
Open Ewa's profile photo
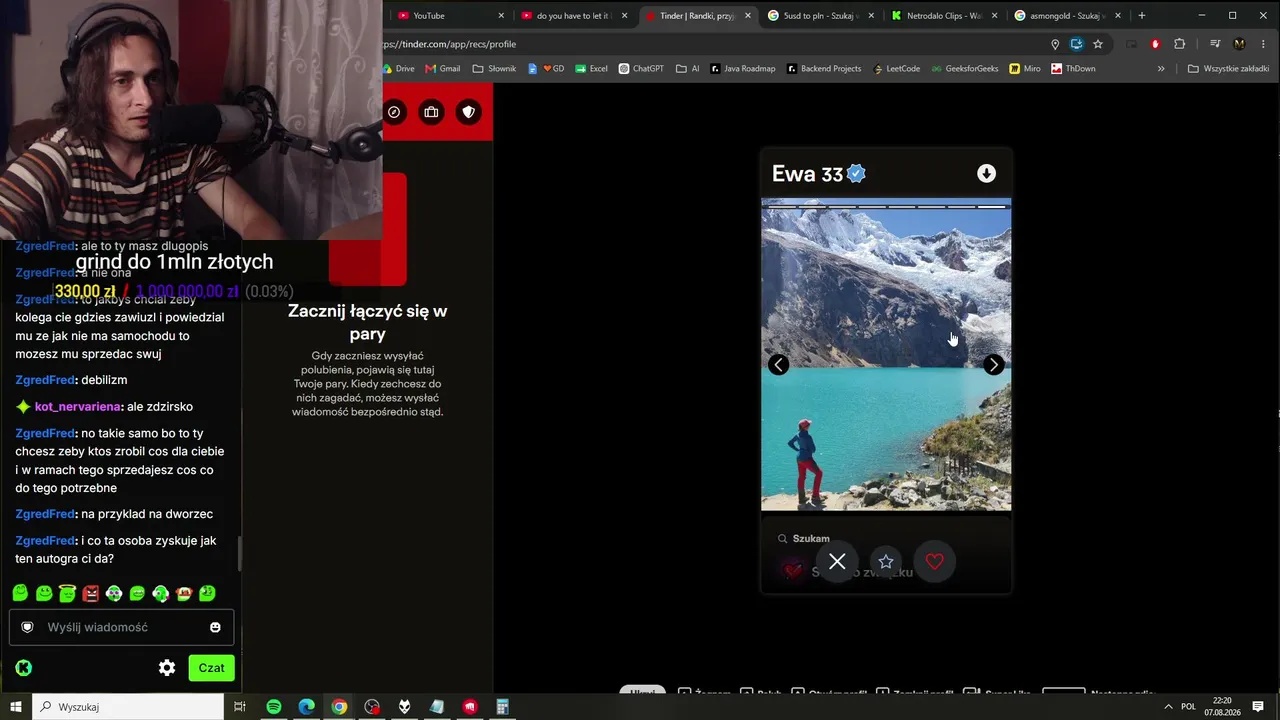(886, 355)
